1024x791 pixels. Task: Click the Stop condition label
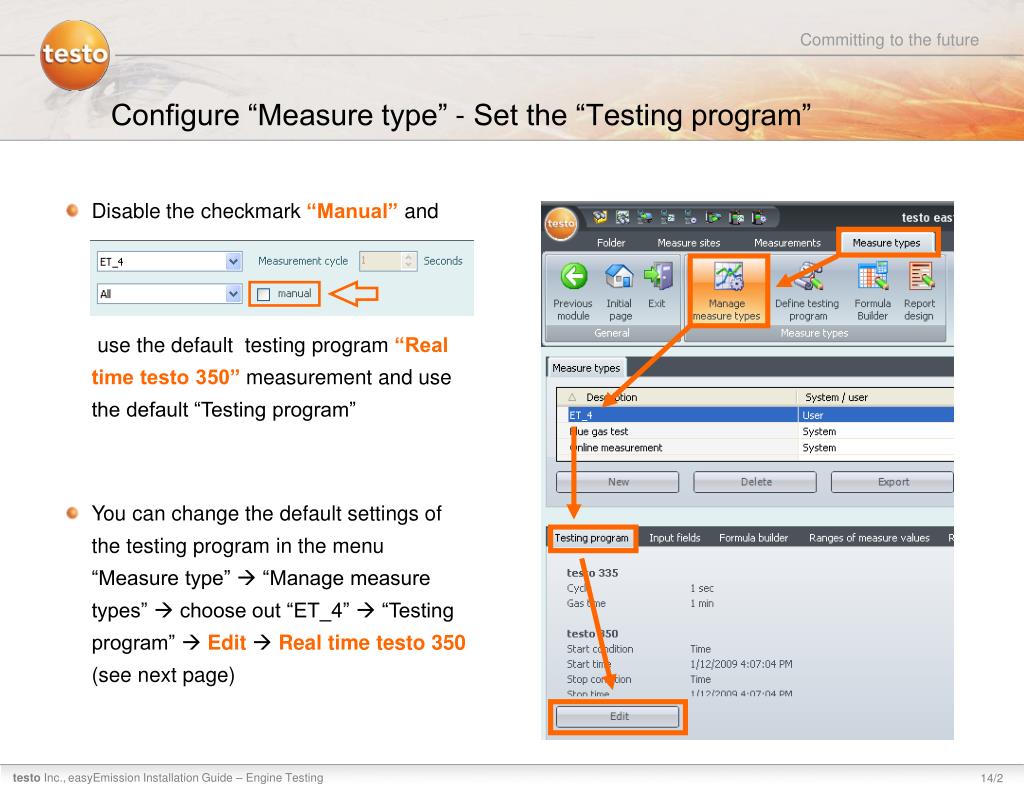click(x=599, y=679)
